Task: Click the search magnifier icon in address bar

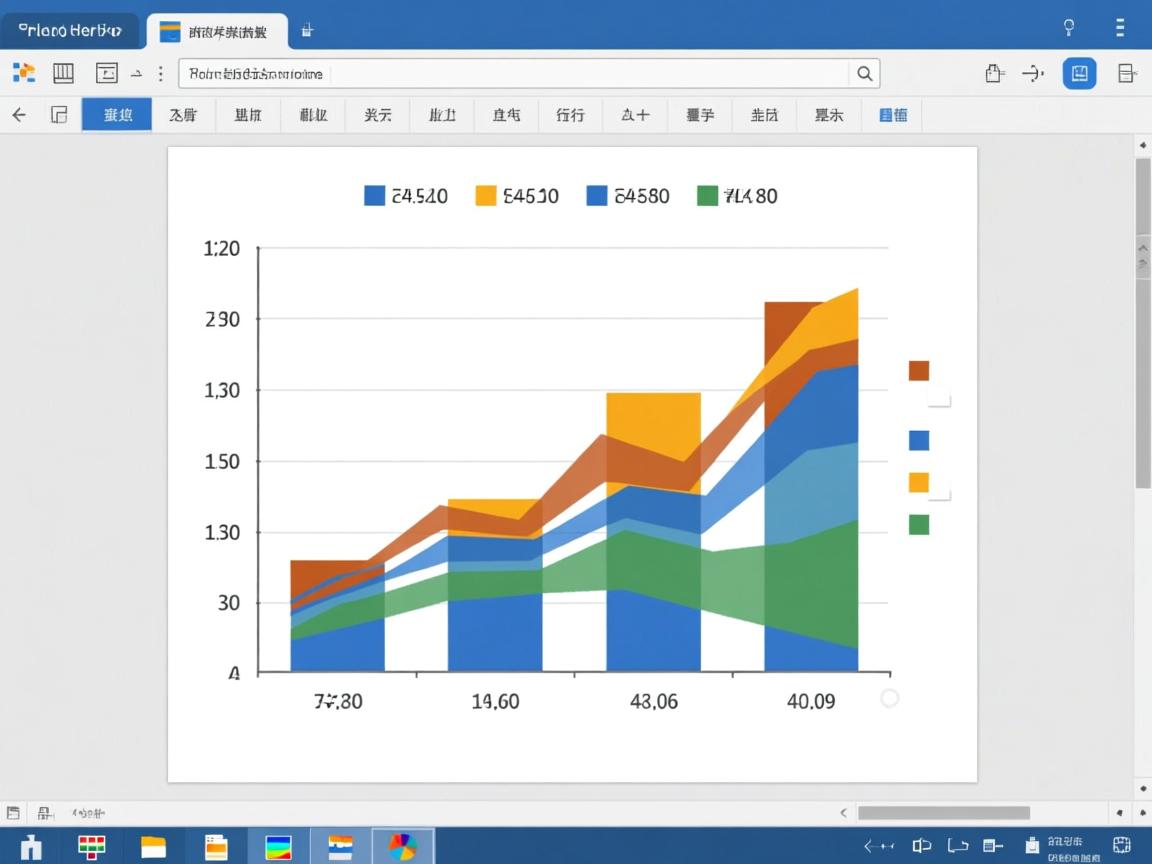Action: click(864, 73)
